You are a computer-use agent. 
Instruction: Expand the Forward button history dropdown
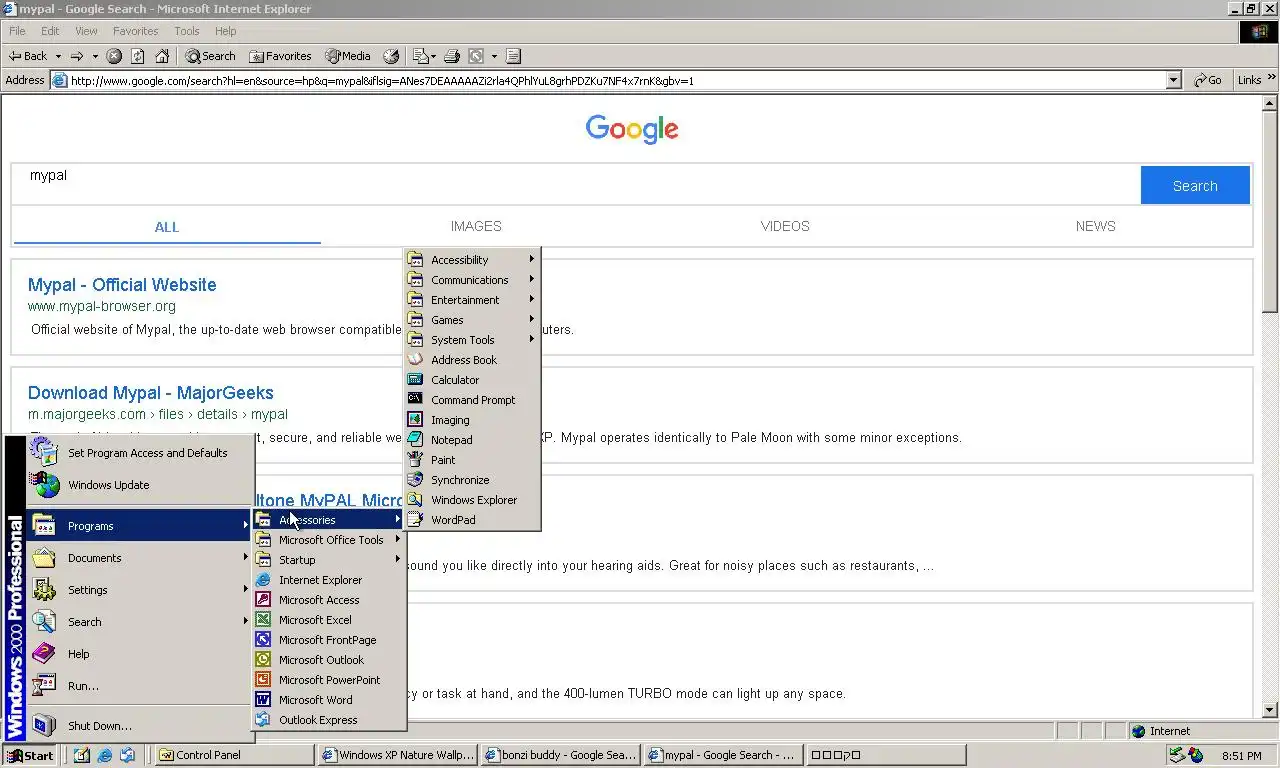95,56
